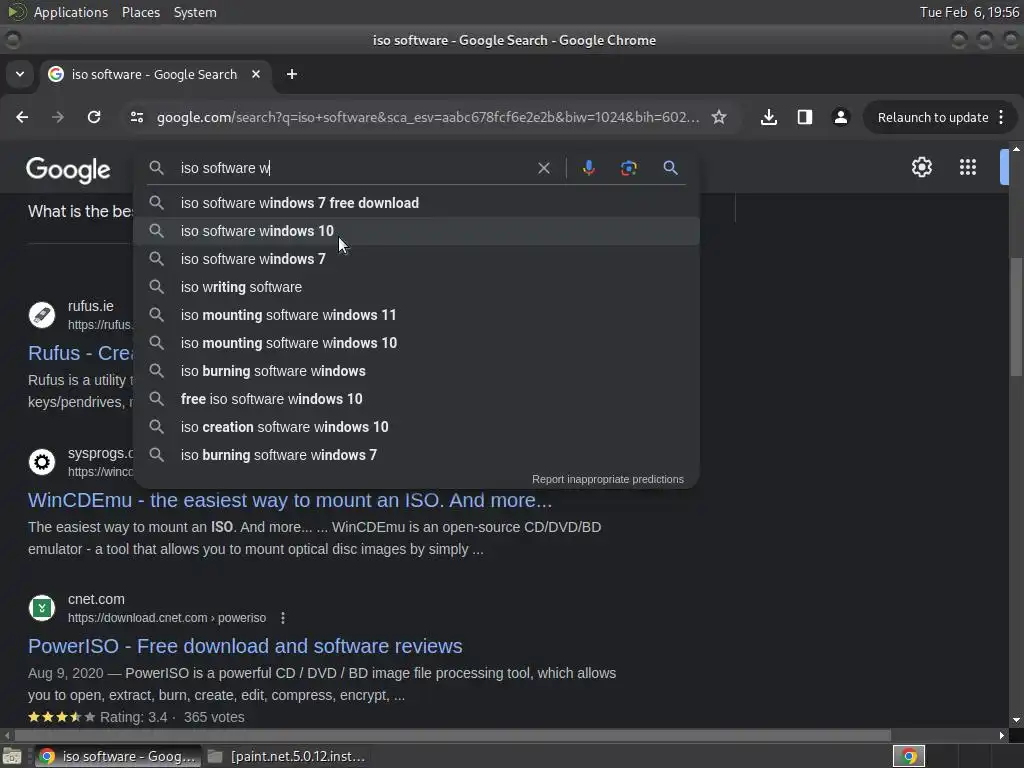Open the tab search dropdown
The width and height of the screenshot is (1024, 768).
[20, 74]
